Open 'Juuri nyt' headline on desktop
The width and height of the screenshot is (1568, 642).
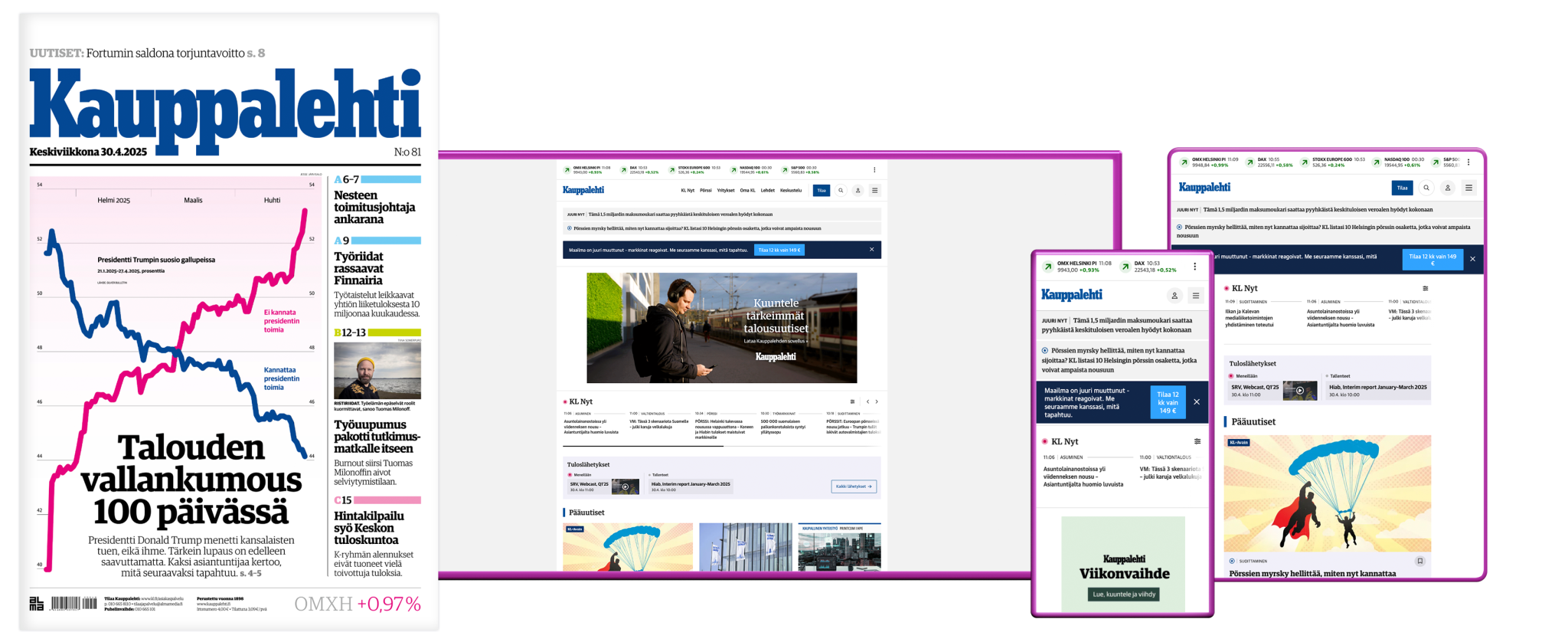[x=680, y=215]
